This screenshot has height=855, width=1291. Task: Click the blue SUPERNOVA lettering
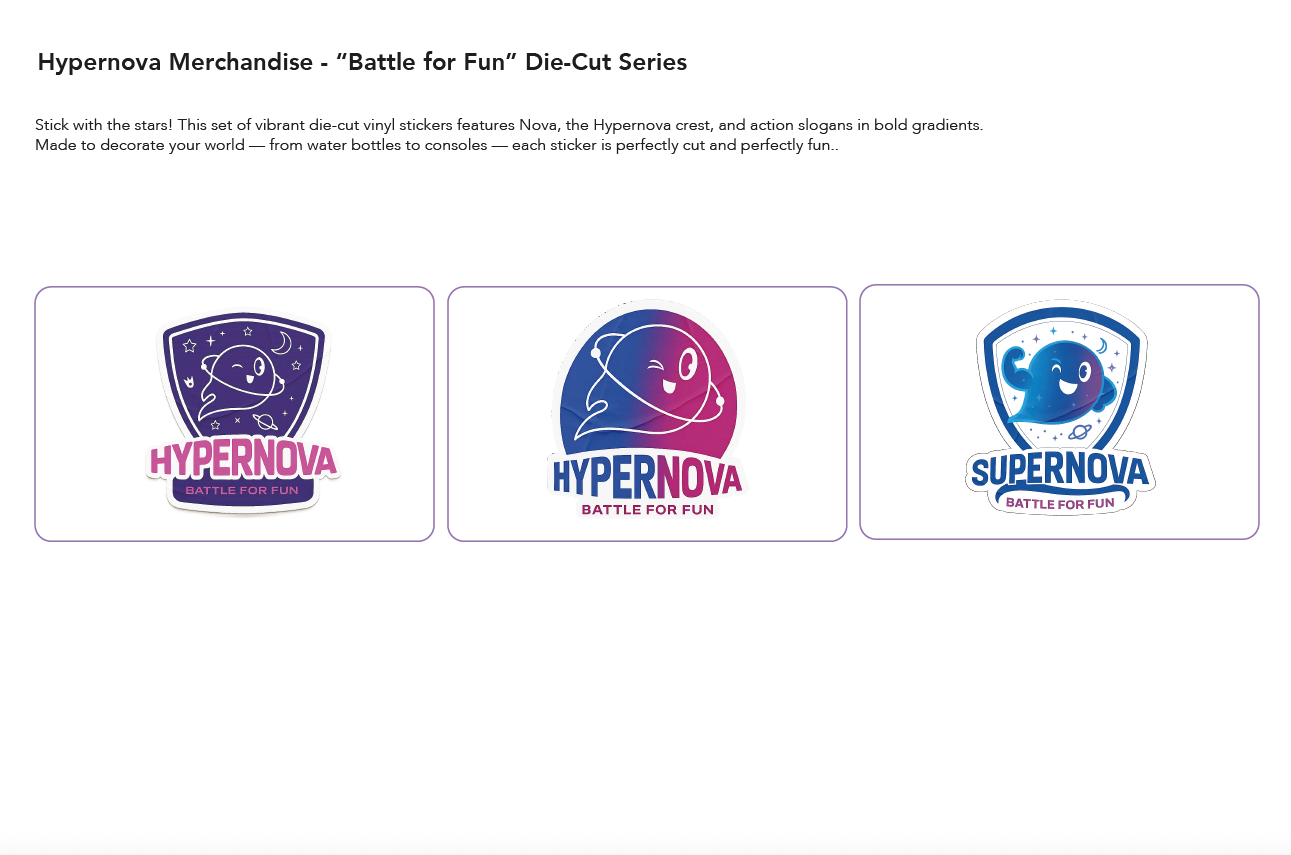pyautogui.click(x=1060, y=471)
